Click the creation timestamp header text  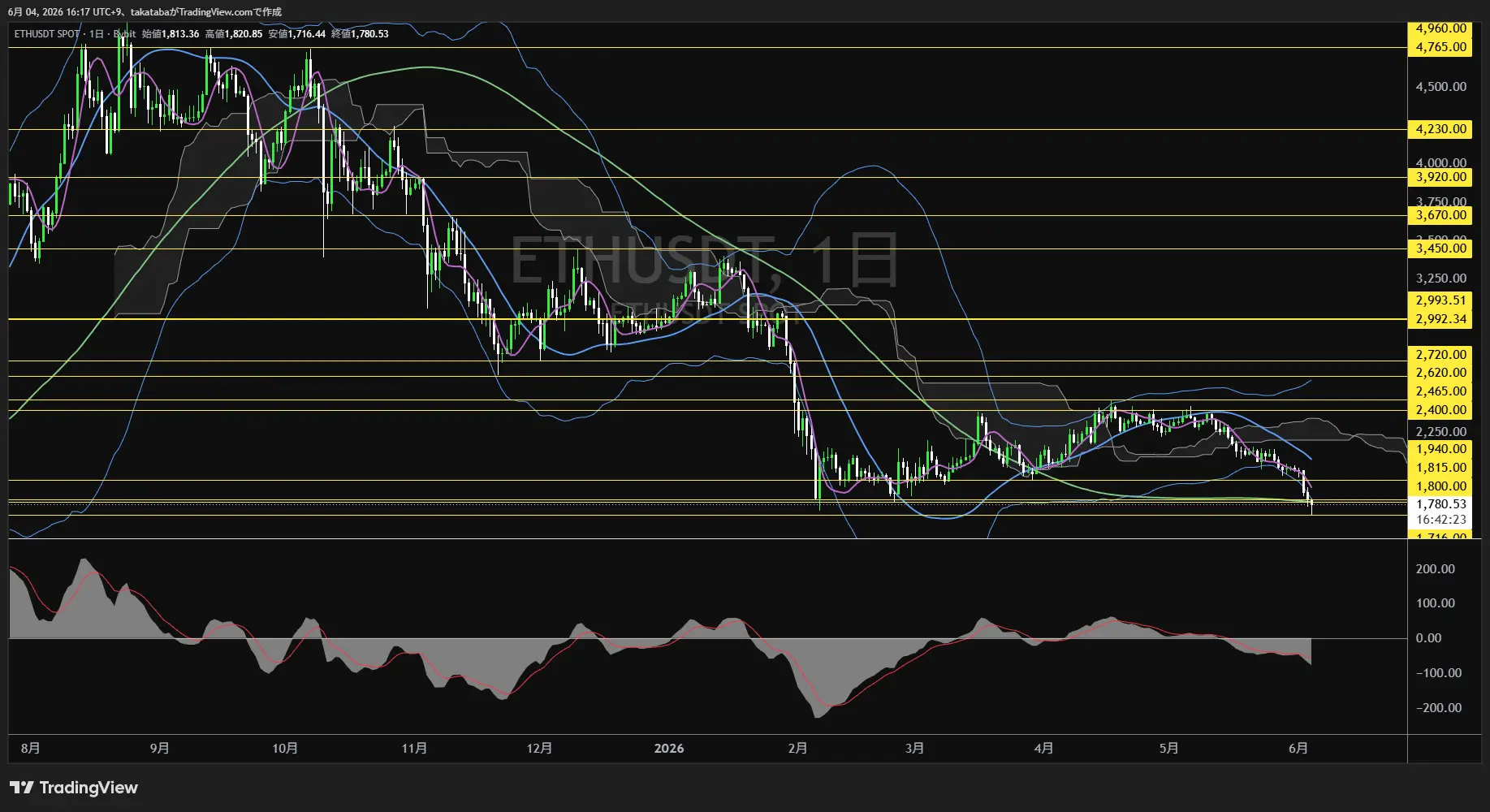tap(145, 12)
